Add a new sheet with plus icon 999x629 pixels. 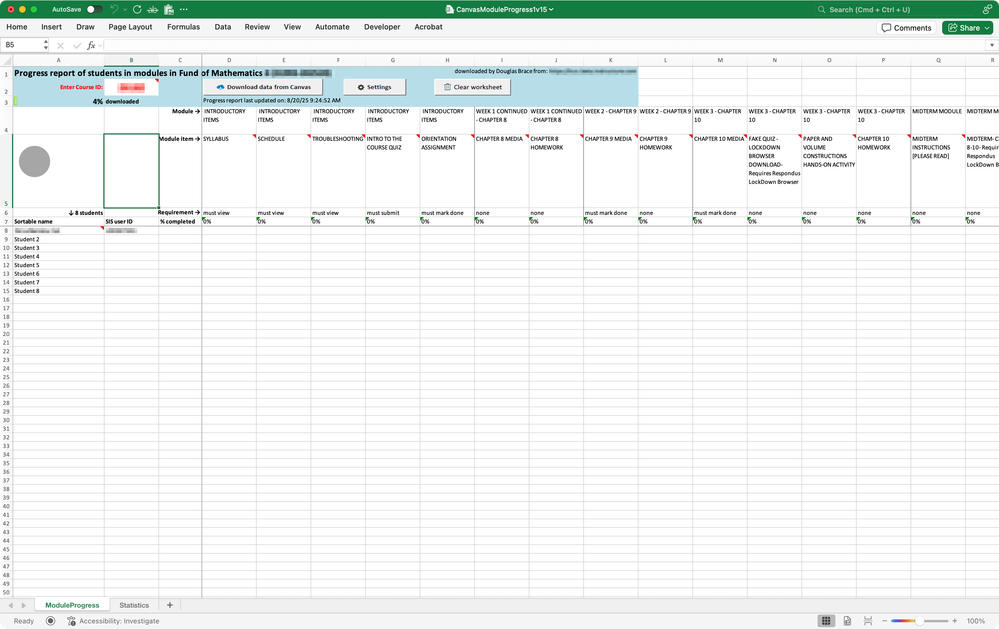[x=170, y=605]
